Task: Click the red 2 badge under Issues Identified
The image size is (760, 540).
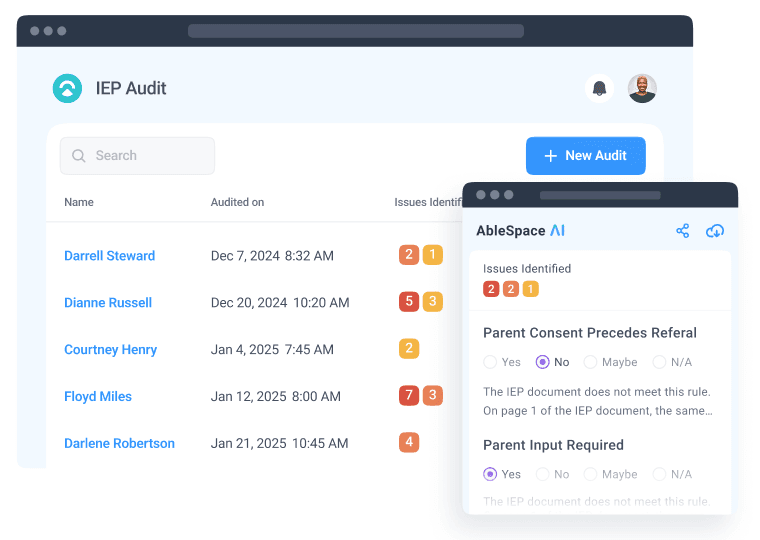Action: (x=490, y=289)
